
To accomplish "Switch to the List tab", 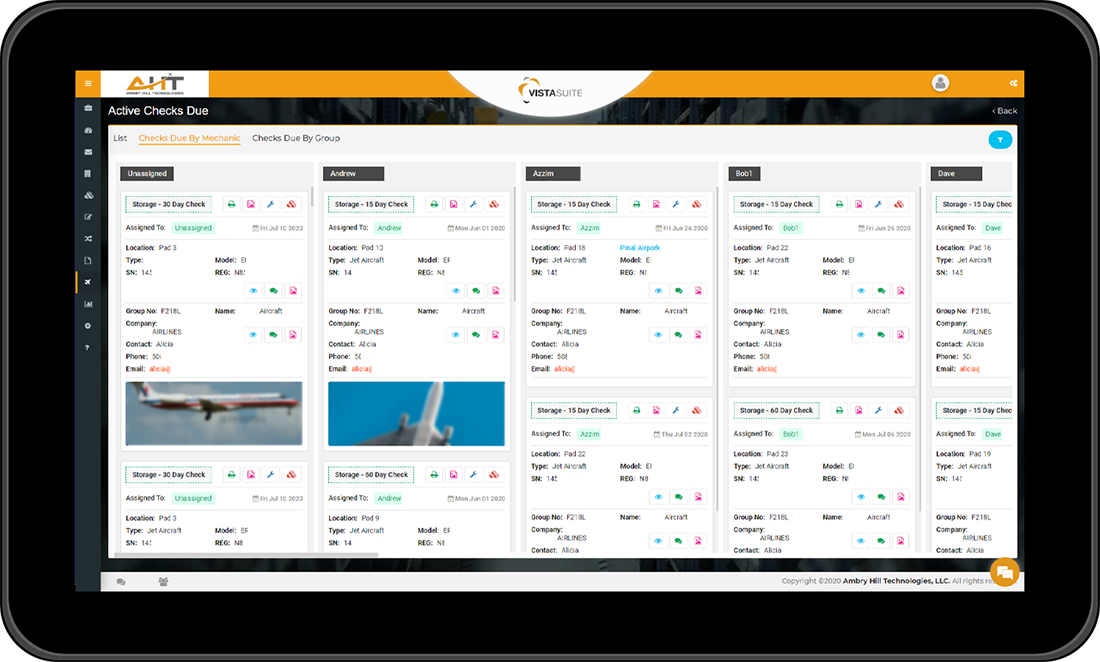I will coord(120,138).
